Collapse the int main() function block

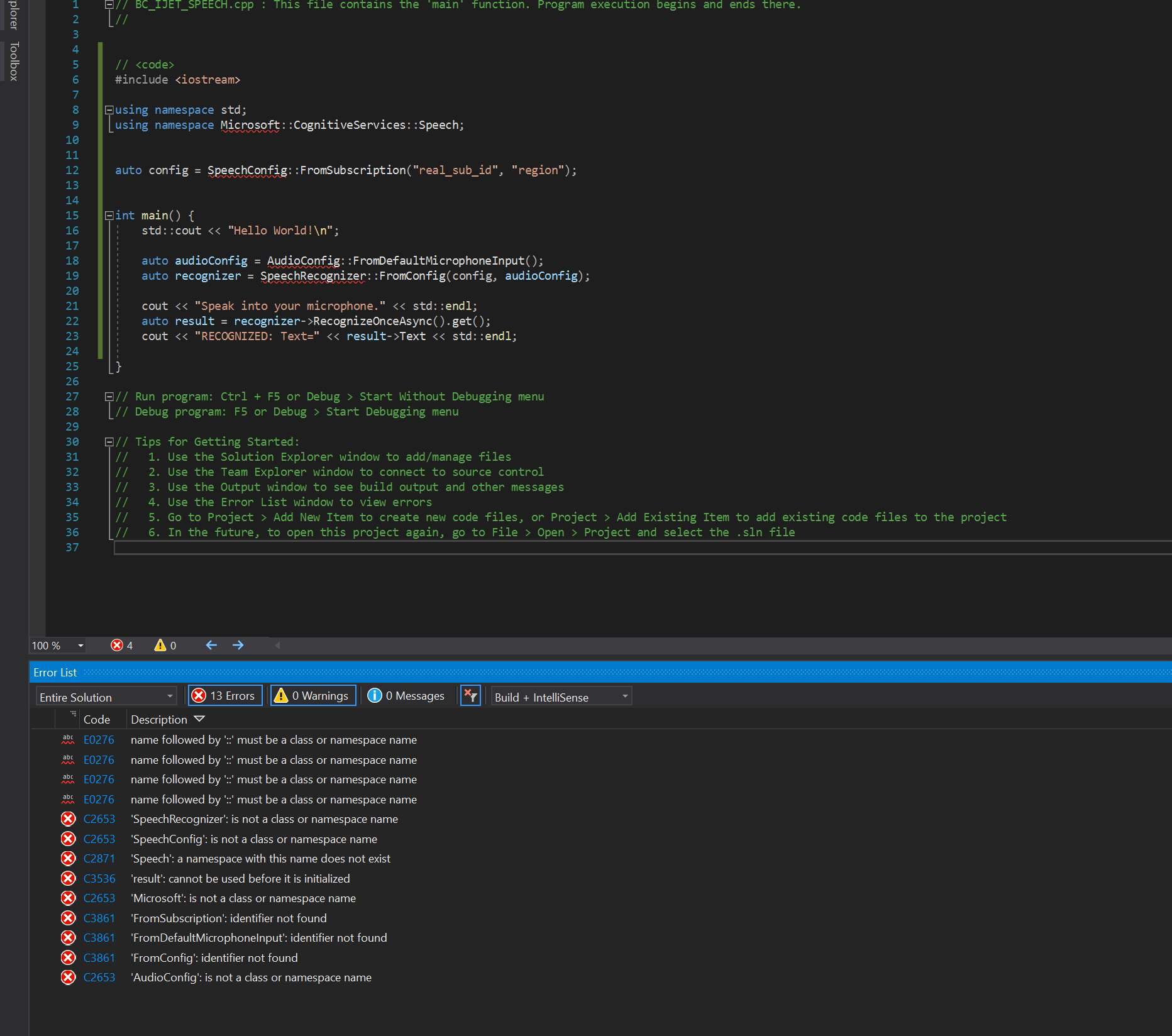click(x=109, y=216)
